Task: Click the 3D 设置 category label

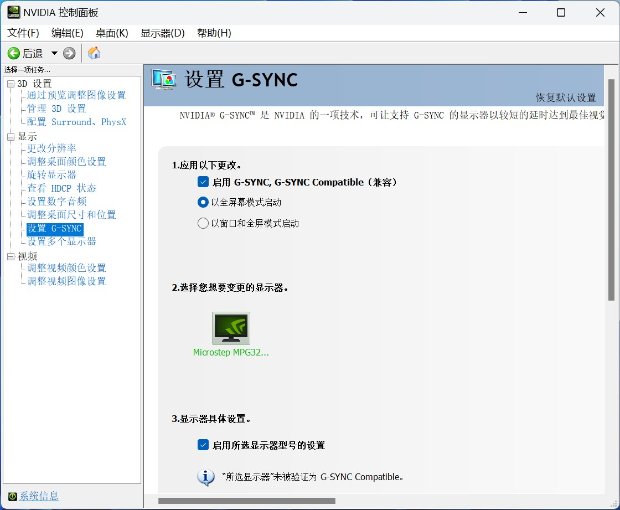Action: 35,84
